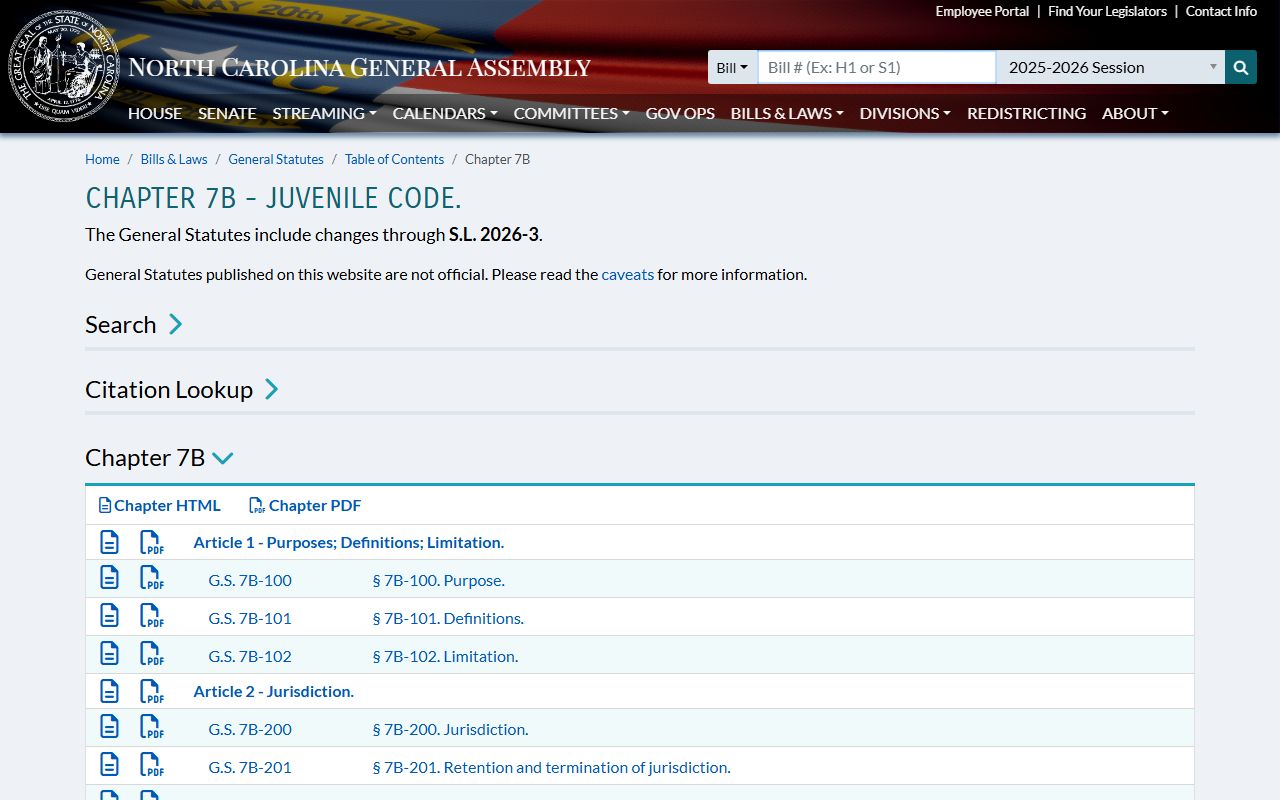
Task: Open HTML icon for G.S. 7B-102 row
Action: [x=109, y=654]
